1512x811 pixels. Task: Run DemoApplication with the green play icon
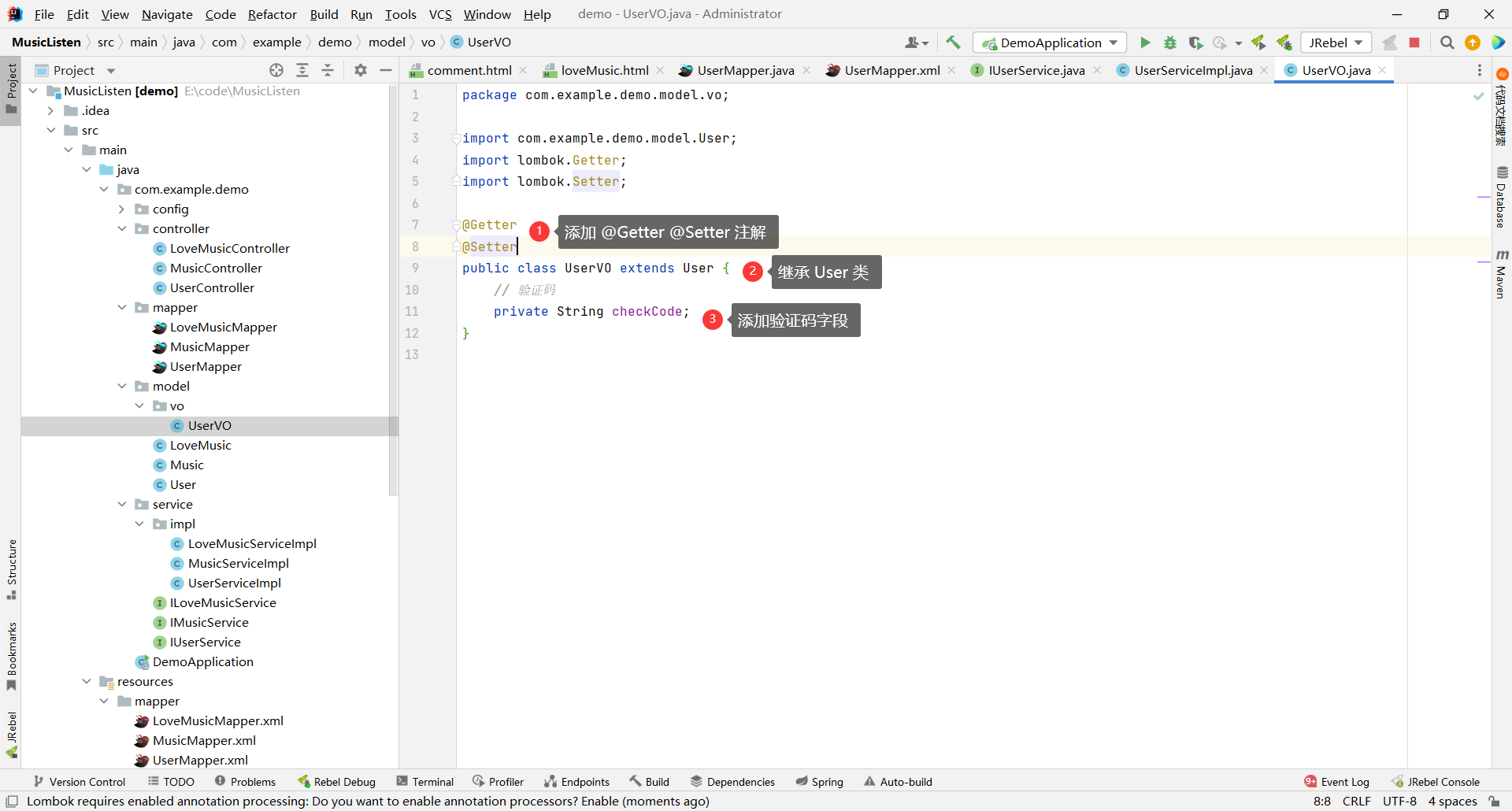pos(1145,43)
